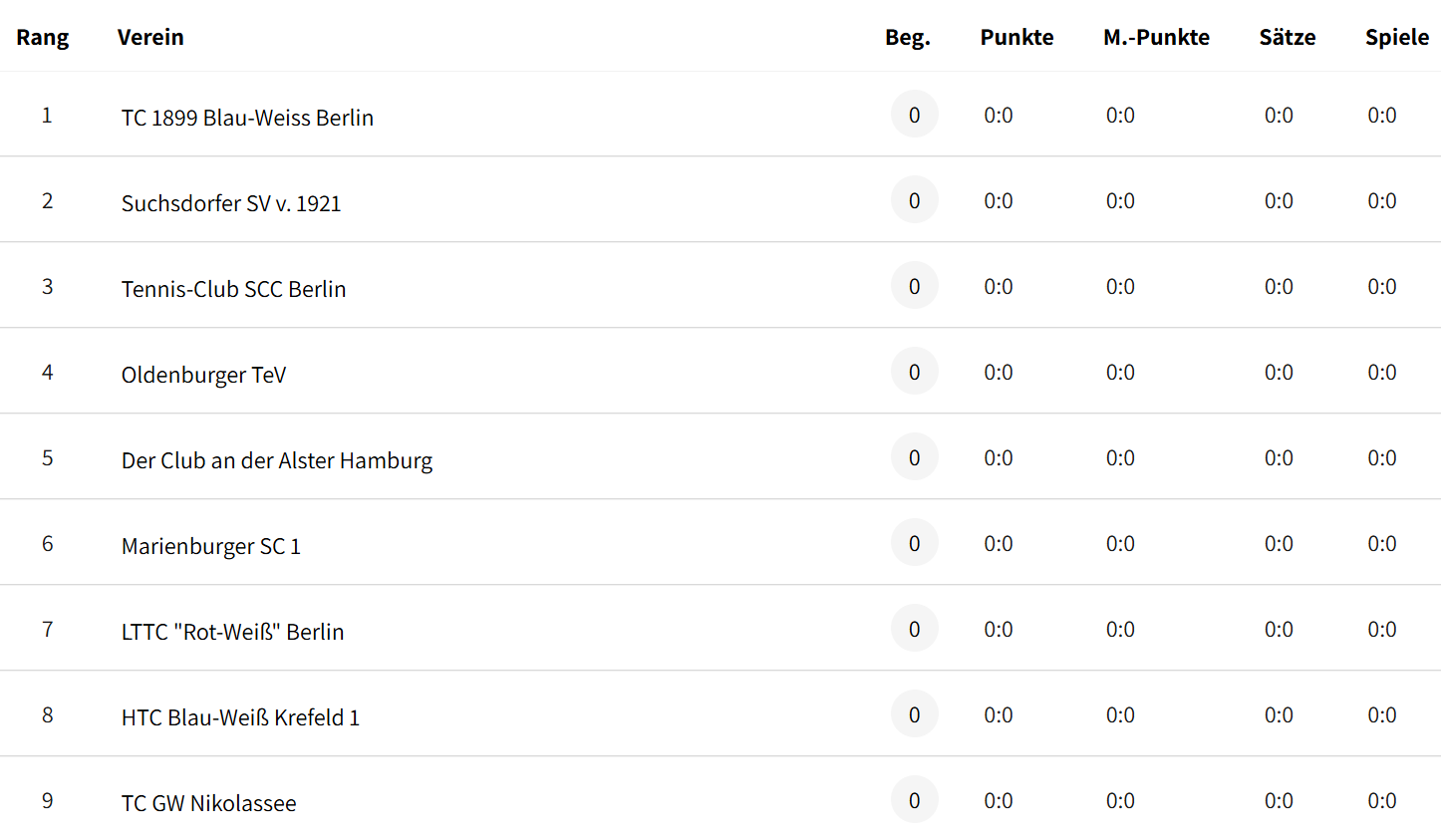This screenshot has height=840, width=1441.
Task: Click the Verein column header
Action: pos(150,37)
